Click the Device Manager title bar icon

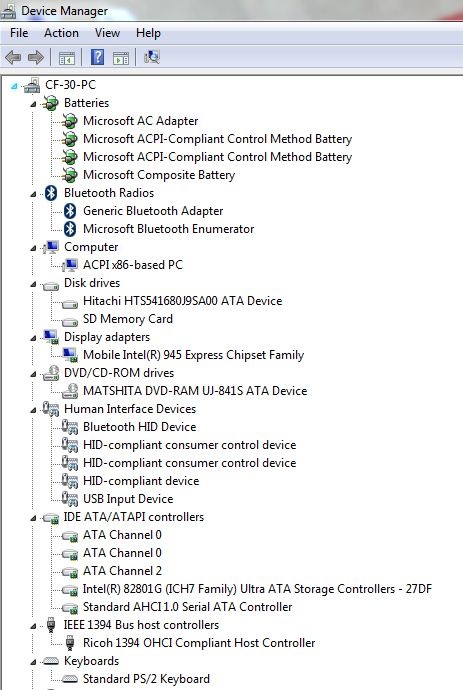click(x=8, y=11)
